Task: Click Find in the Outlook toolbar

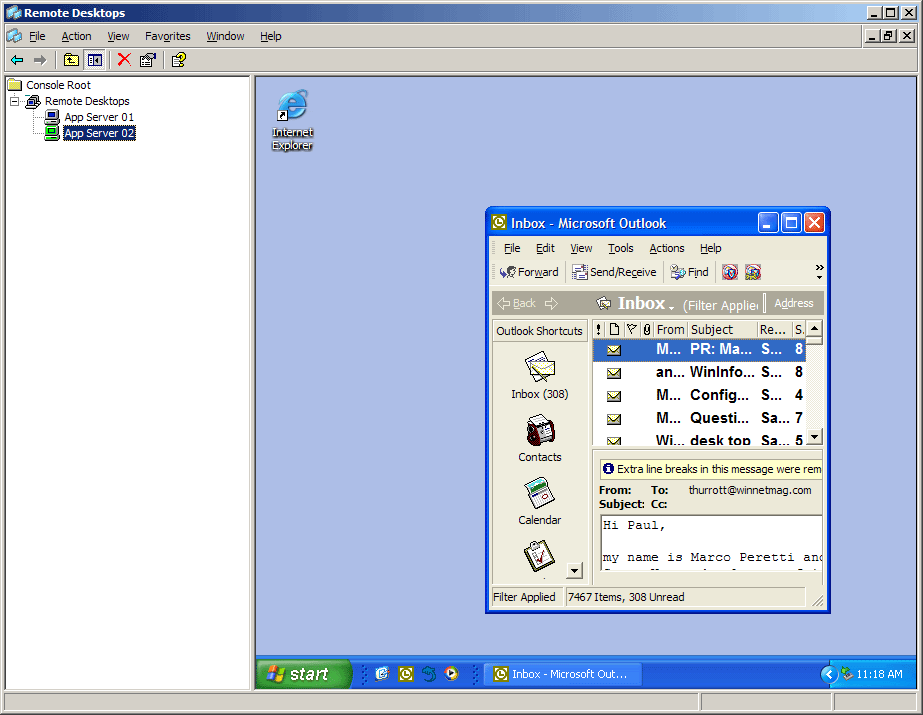Action: click(x=689, y=272)
